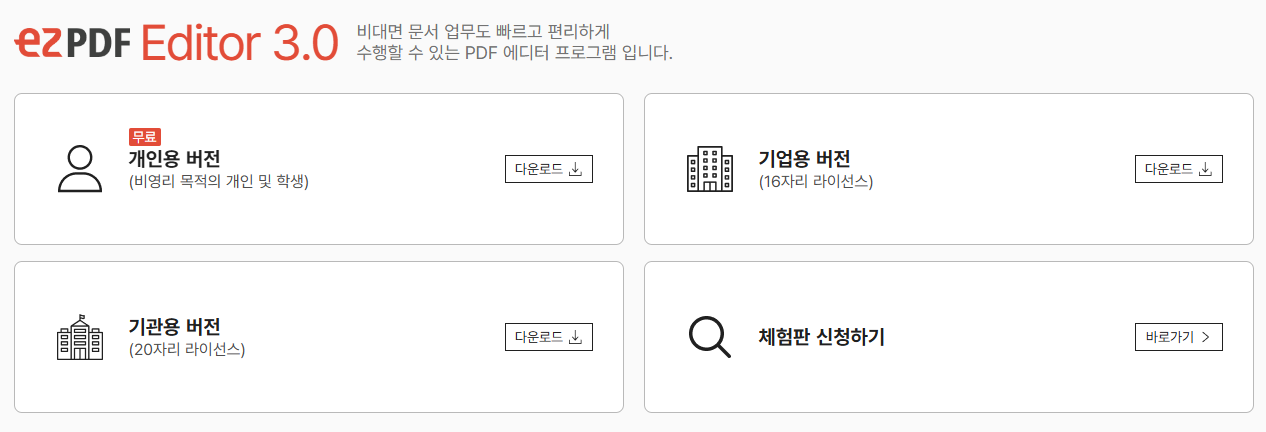The image size is (1266, 432).
Task: Download the 개인용 버전
Action: click(x=549, y=170)
